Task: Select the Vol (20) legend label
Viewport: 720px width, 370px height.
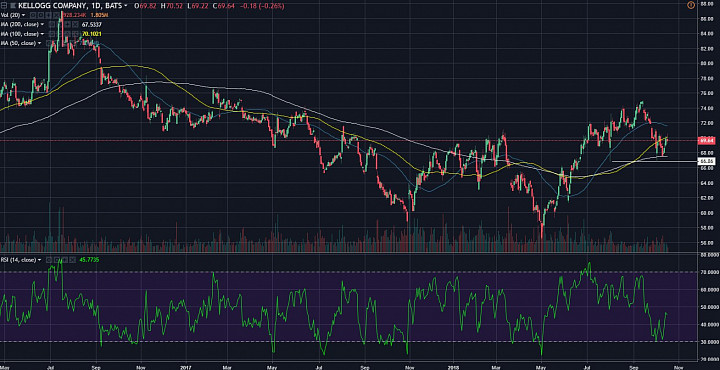Action: tap(11, 15)
